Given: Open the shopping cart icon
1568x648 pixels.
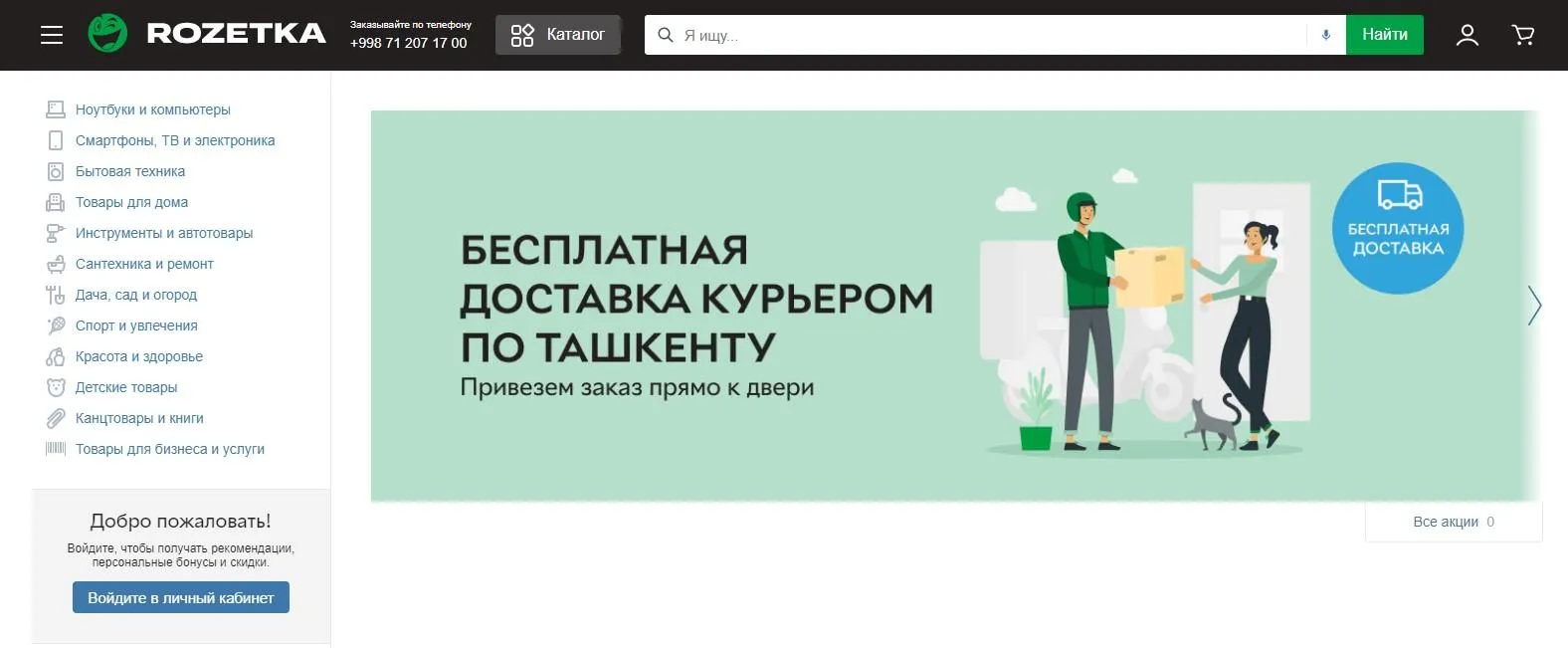Looking at the screenshot, I should [1522, 35].
